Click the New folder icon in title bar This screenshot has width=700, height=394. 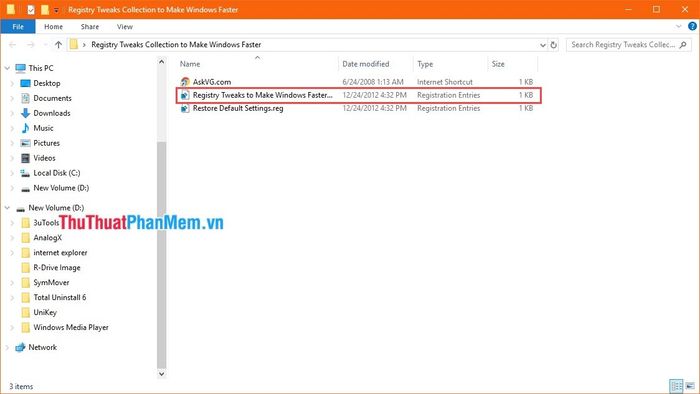(45, 9)
